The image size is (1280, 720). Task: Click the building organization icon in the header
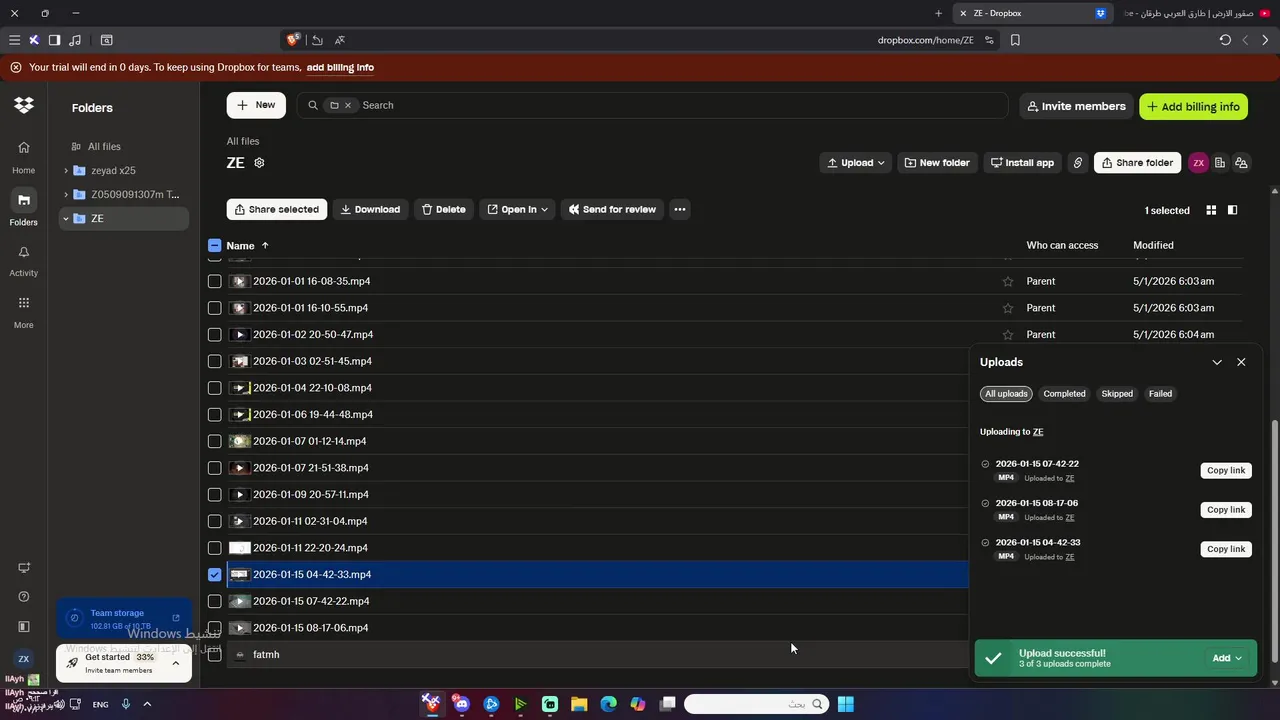click(1220, 163)
